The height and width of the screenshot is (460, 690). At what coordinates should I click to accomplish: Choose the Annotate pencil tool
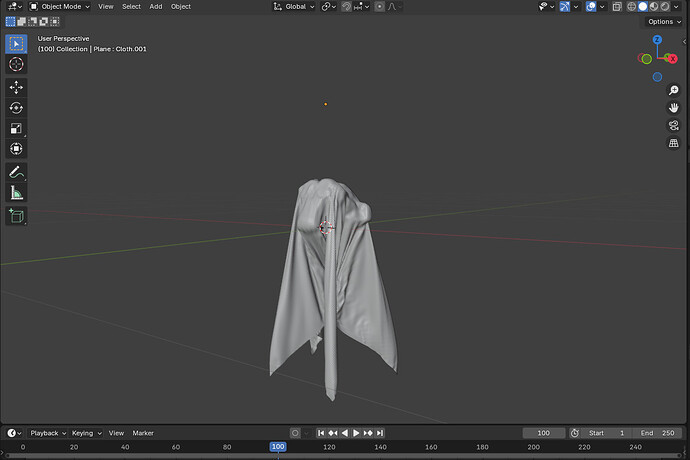(x=16, y=172)
